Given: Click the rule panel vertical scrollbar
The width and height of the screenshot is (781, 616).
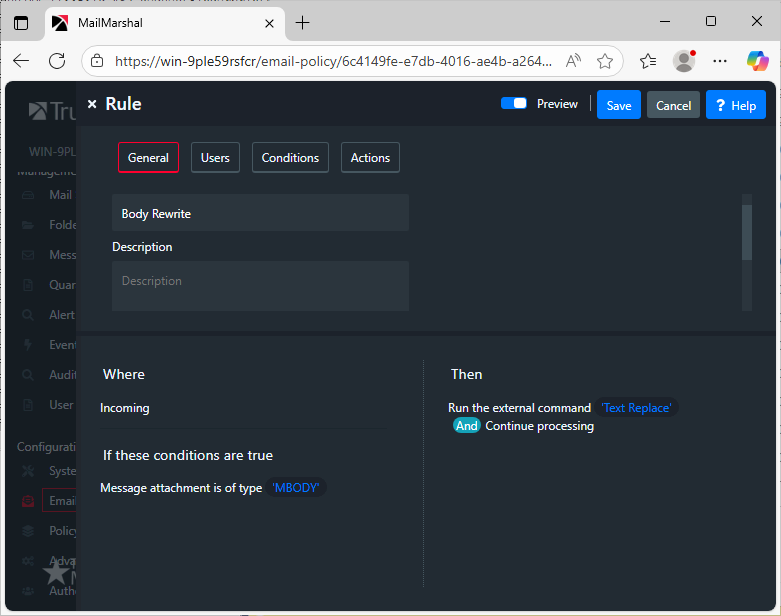Looking at the screenshot, I should pyautogui.click(x=746, y=232).
